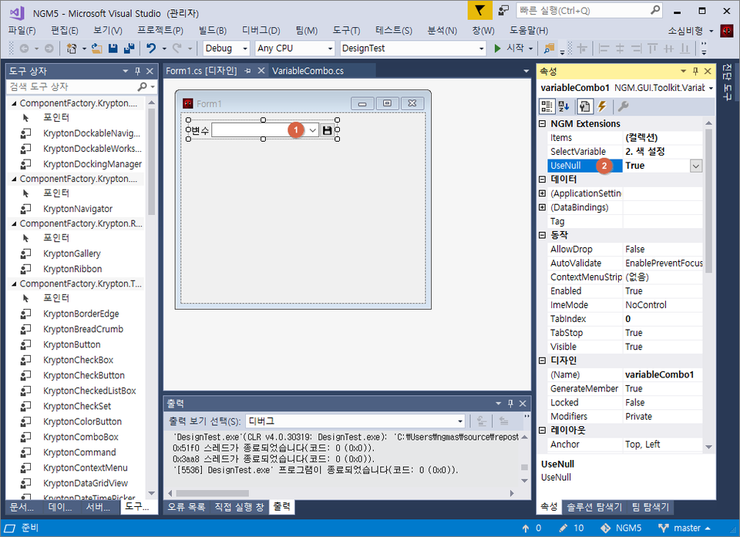Open properties object selector dropdown
The height and width of the screenshot is (537, 740).
pyautogui.click(x=710, y=88)
